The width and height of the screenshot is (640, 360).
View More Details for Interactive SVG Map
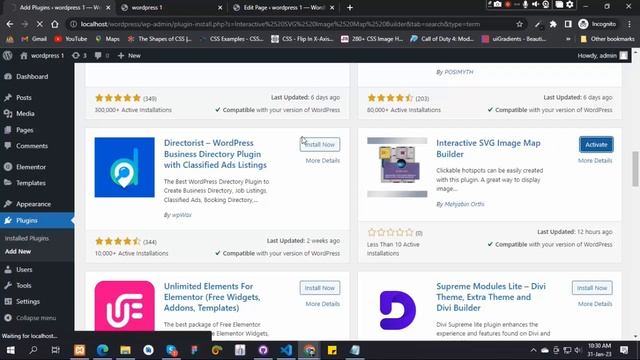(x=595, y=160)
